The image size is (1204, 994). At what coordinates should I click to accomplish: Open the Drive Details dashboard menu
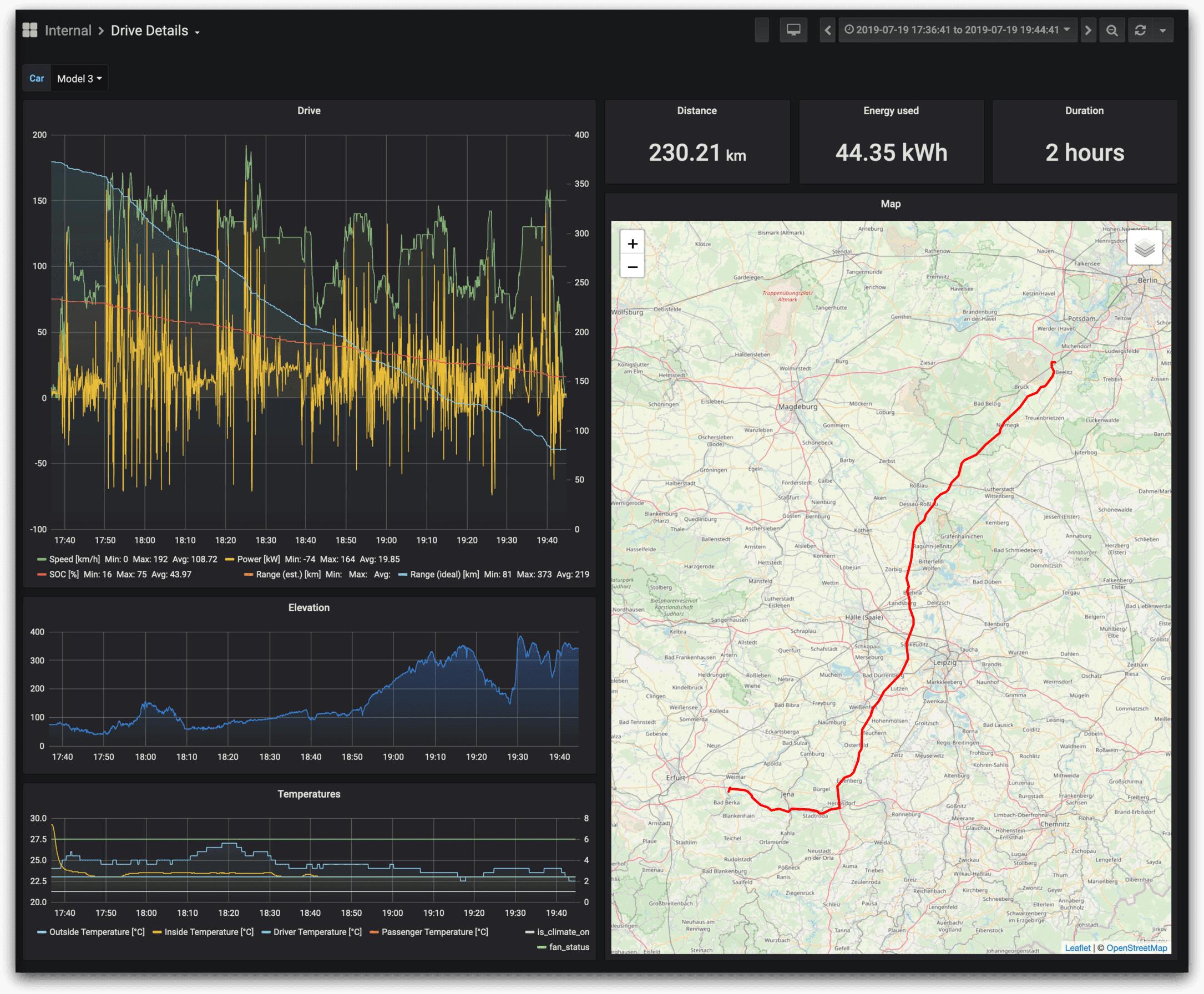(x=155, y=31)
